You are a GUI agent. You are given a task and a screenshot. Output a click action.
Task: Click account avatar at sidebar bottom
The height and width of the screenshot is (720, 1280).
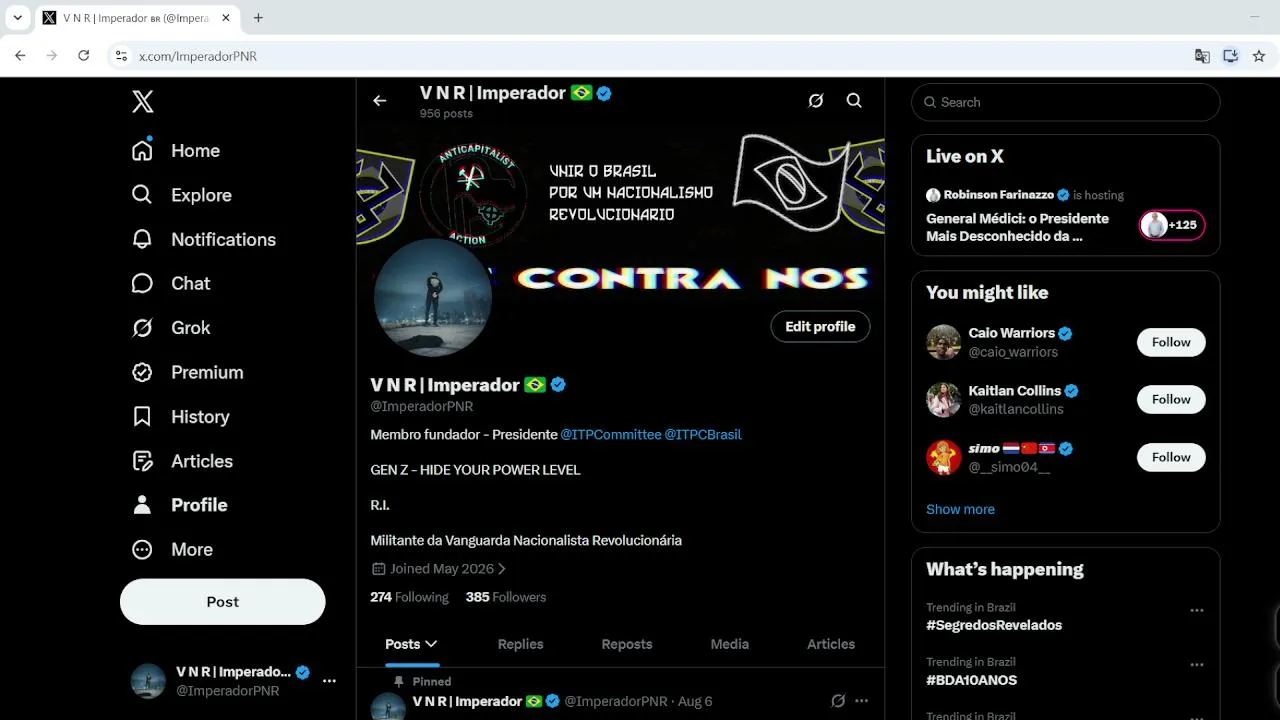(148, 681)
